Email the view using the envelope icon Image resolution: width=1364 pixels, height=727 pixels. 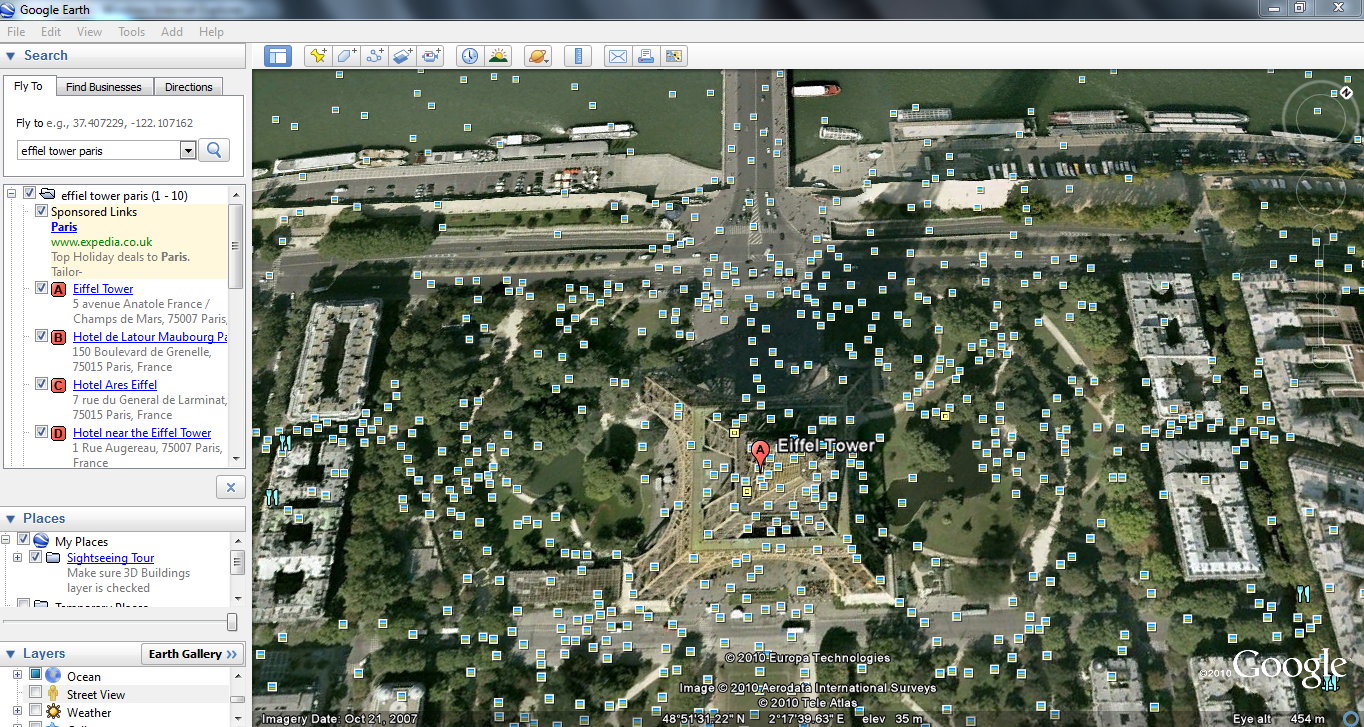pos(618,56)
